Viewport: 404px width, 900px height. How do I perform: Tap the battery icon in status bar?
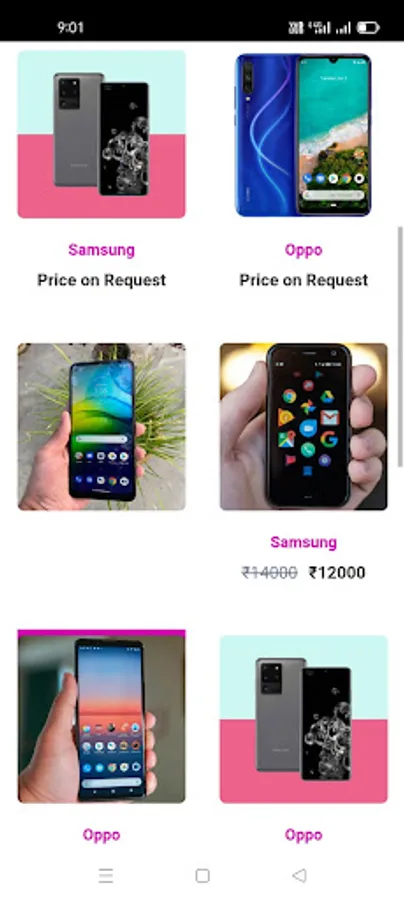(x=368, y=28)
